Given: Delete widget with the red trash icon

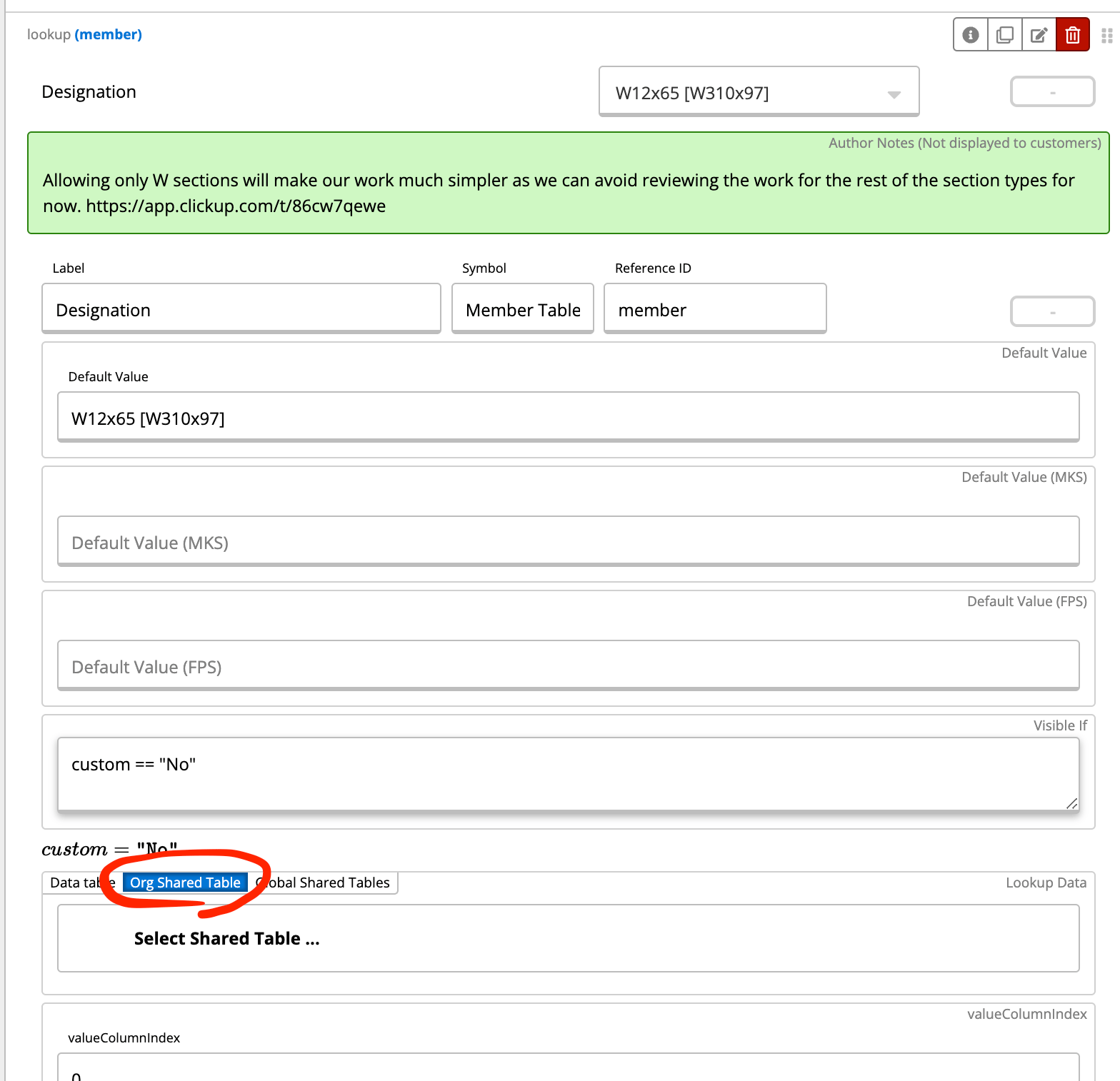Looking at the screenshot, I should 1072,34.
